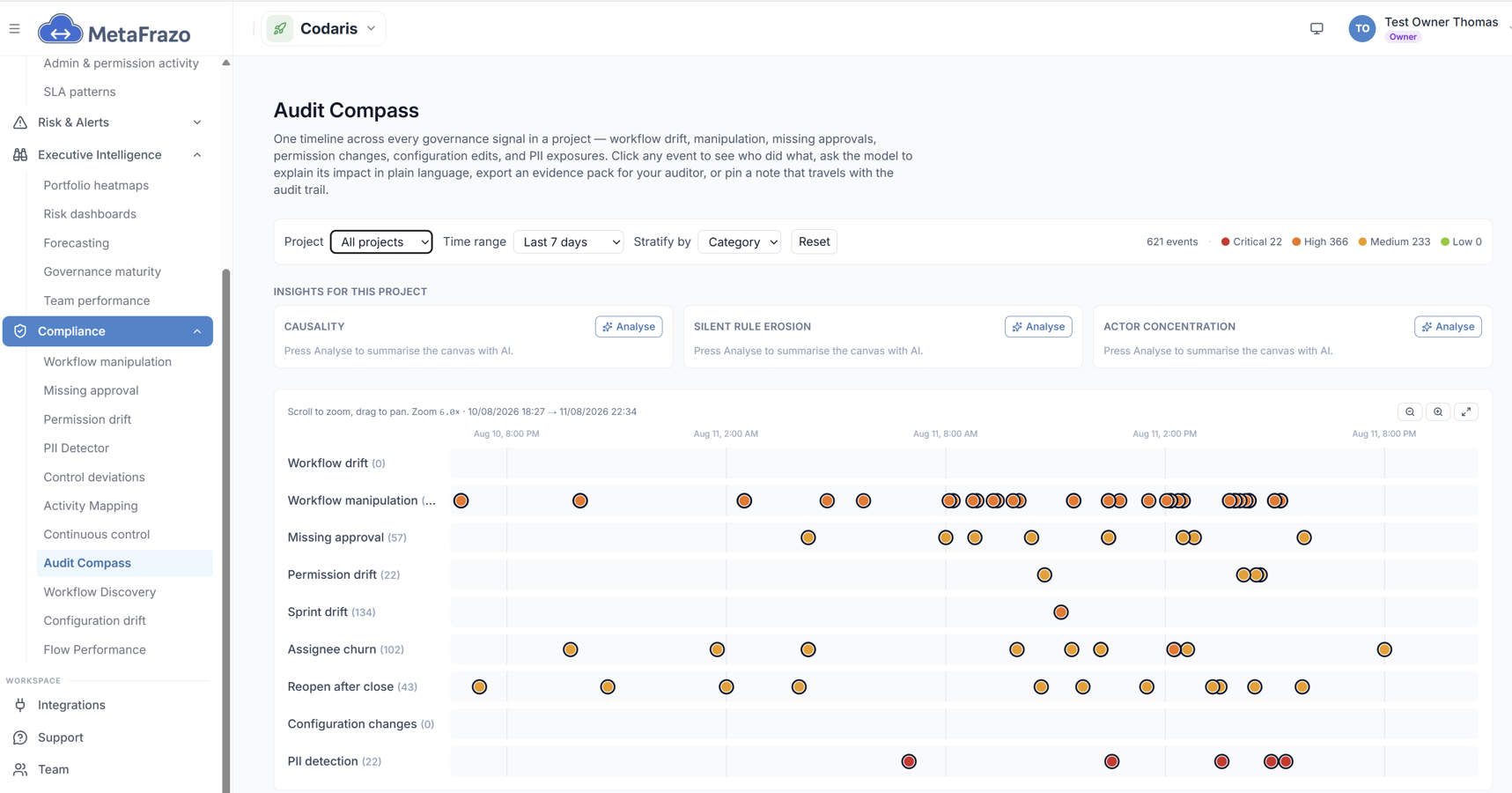Open SLA patterns page
1512x793 pixels.
click(79, 92)
